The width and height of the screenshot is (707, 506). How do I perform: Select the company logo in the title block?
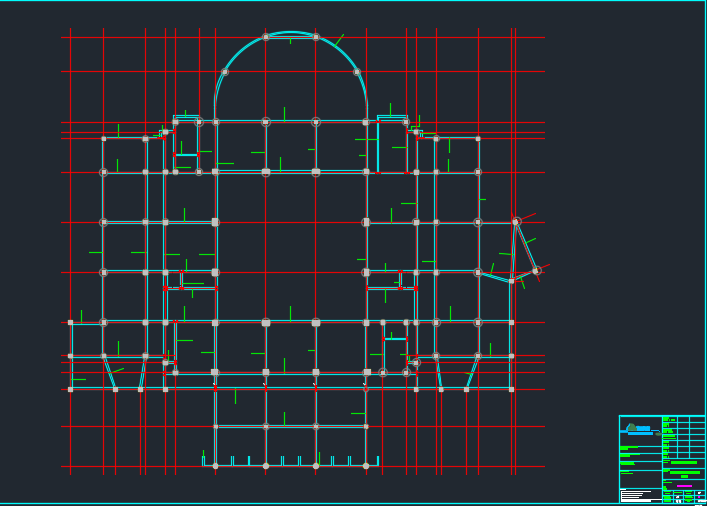pyautogui.click(x=641, y=429)
